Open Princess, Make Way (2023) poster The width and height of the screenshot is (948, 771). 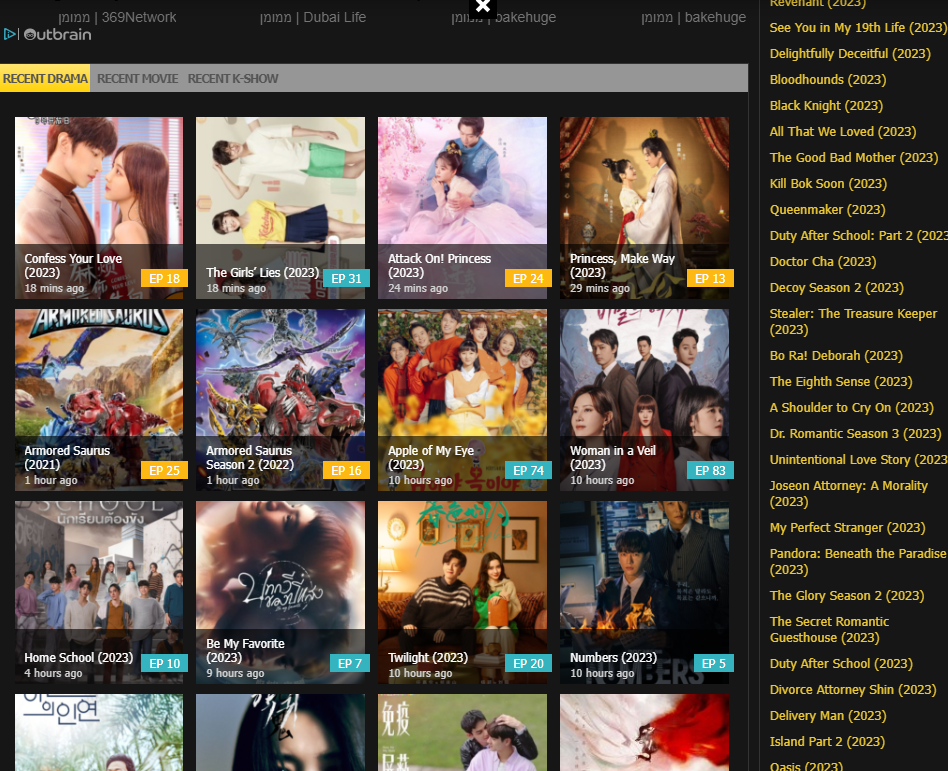pyautogui.click(x=644, y=207)
